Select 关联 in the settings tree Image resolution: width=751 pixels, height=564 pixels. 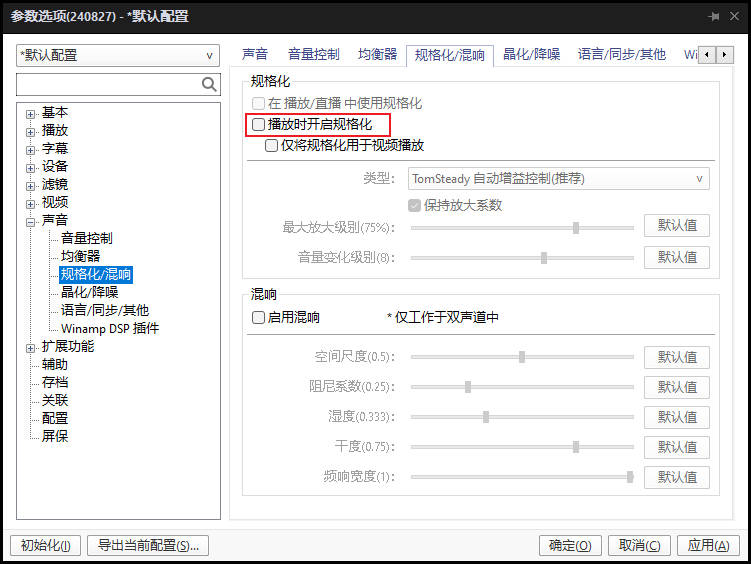tap(55, 400)
